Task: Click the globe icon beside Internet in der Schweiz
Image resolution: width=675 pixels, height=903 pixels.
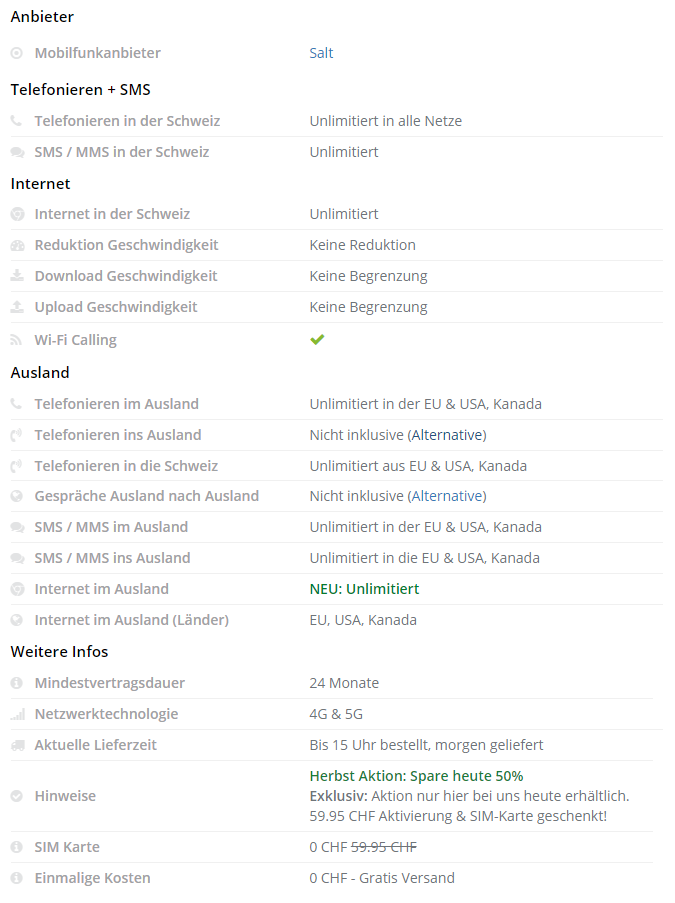Action: tap(17, 214)
